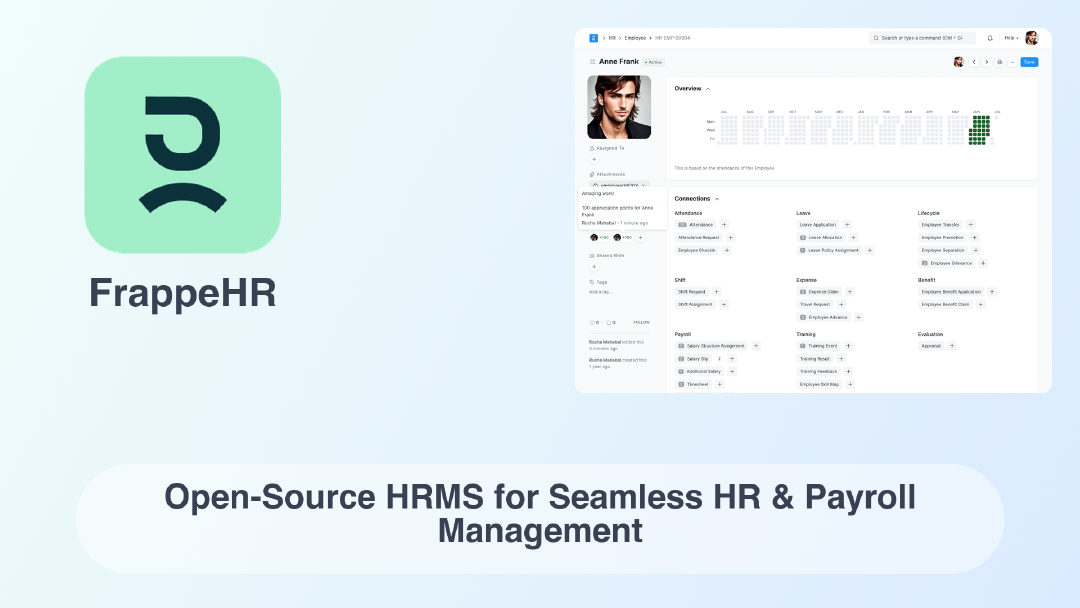The width and height of the screenshot is (1080, 608).
Task: Click the search command input field
Action: 922,38
